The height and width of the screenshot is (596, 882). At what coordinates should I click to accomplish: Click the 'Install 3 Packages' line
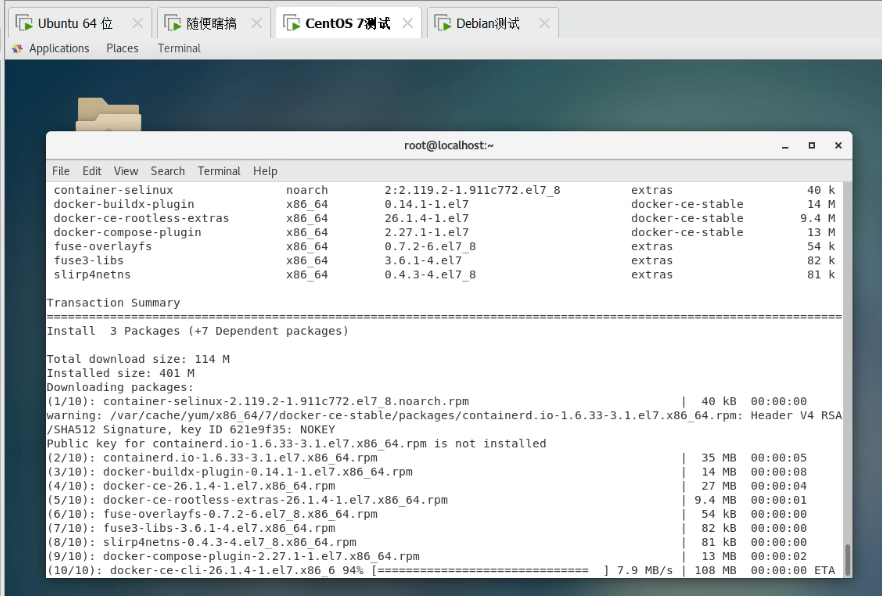click(x=197, y=331)
